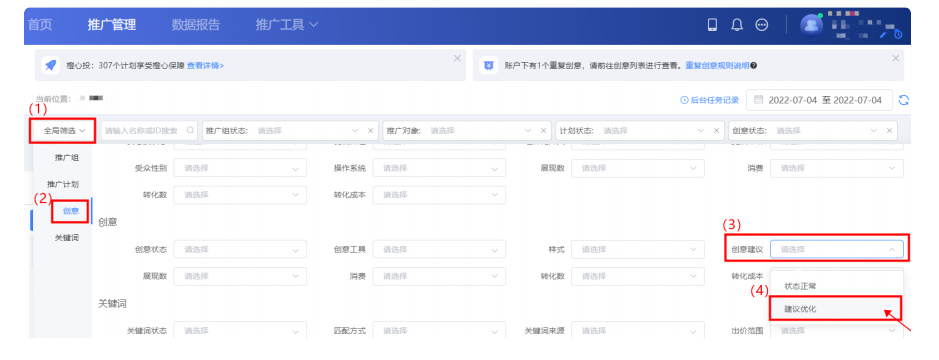Go to the 首页 tab
This screenshot has width=939, height=360.
[40, 25]
